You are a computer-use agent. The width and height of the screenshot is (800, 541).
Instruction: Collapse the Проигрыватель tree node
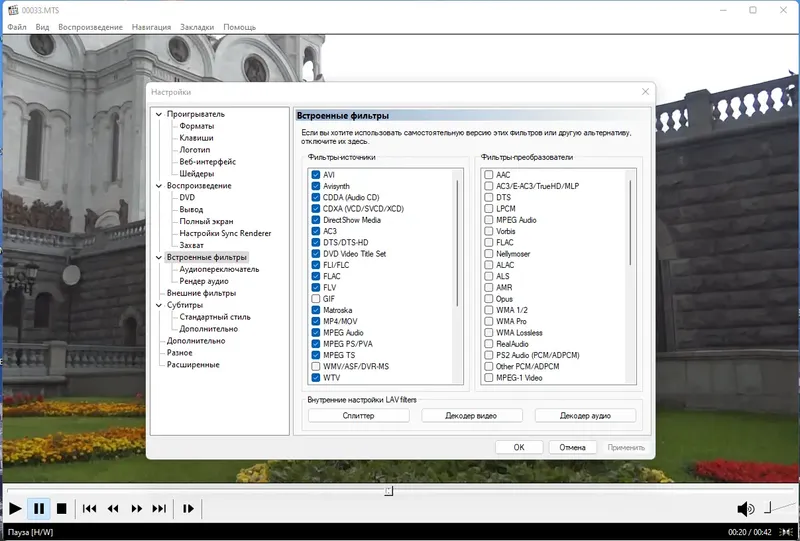[x=159, y=114]
